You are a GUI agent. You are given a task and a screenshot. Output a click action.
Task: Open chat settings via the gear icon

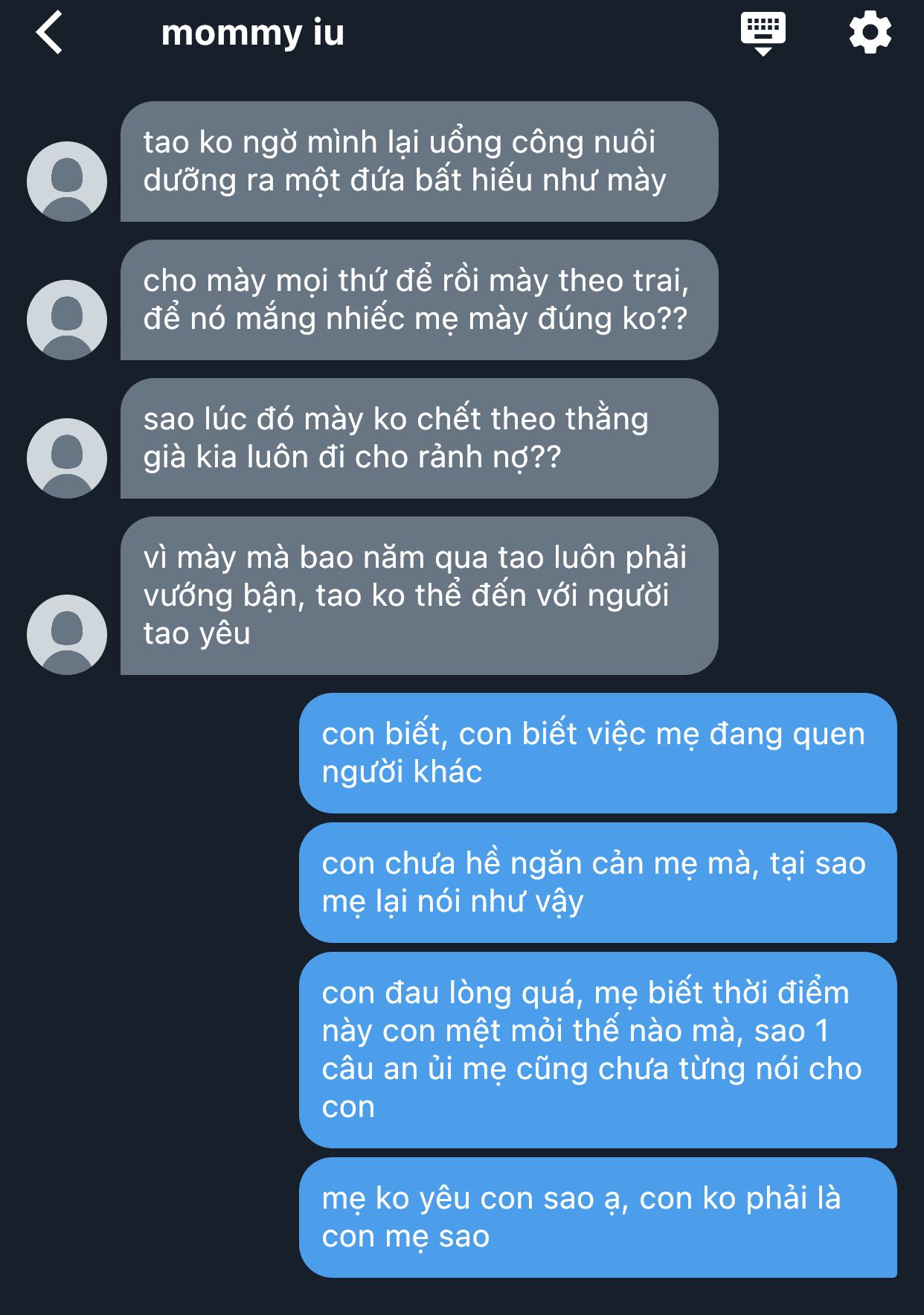(x=870, y=33)
